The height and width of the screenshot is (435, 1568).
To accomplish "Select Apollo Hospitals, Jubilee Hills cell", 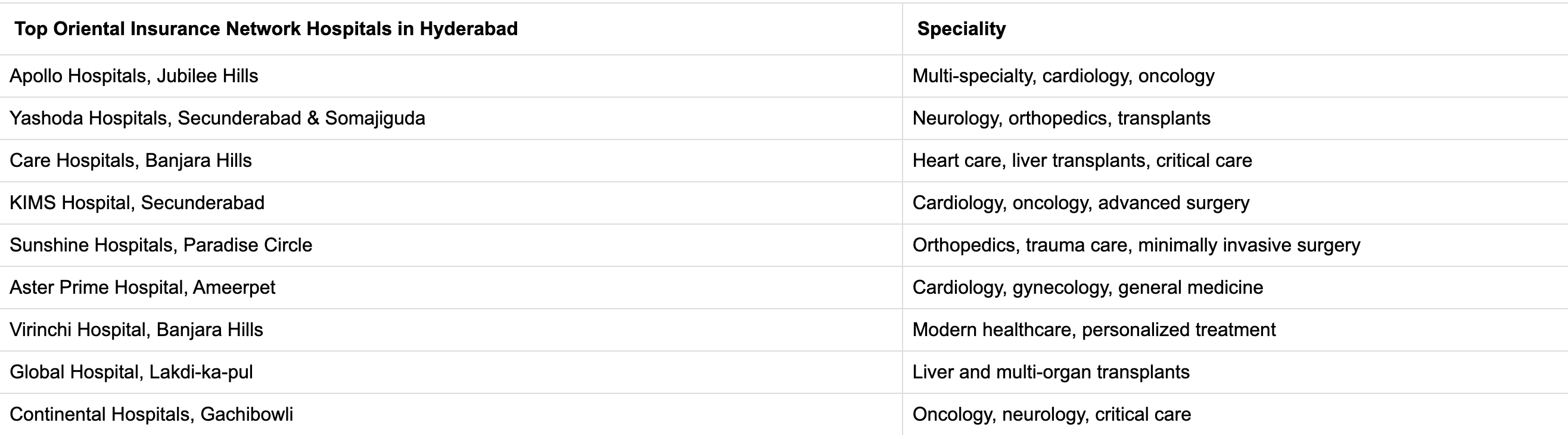I will tap(134, 76).
